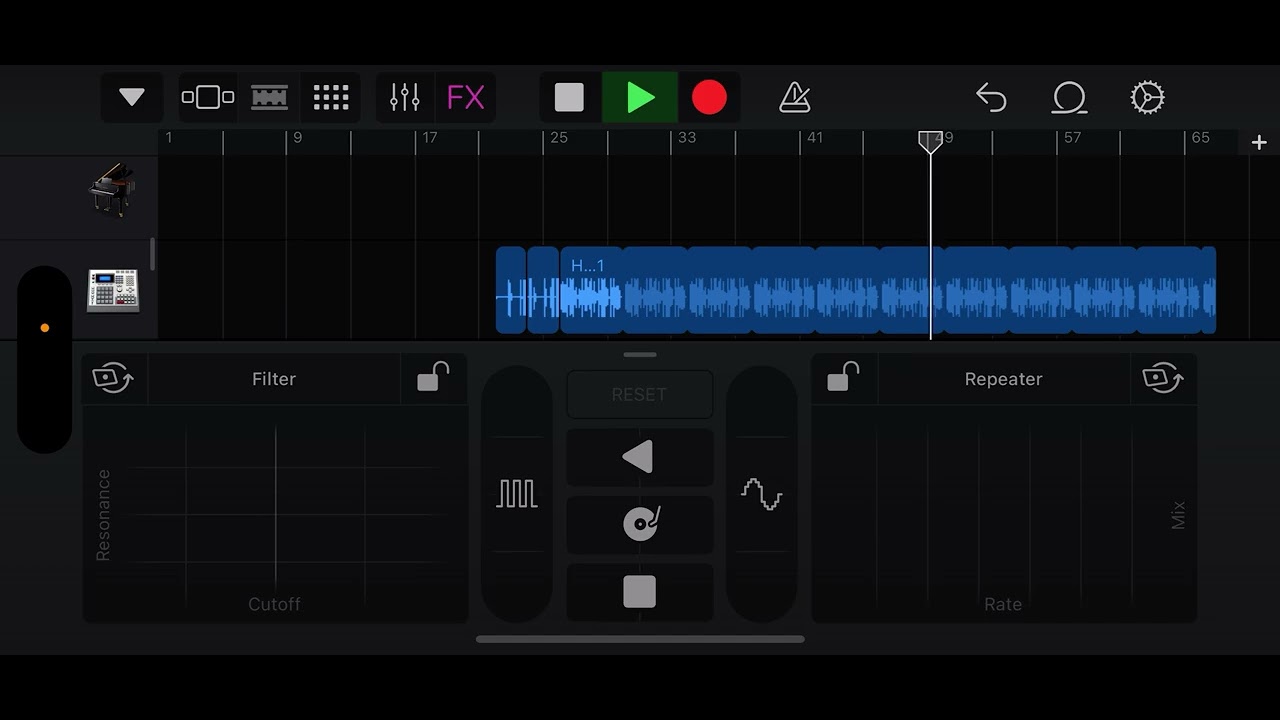Toggle the Filter pad lock
1280x720 pixels.
coord(433,379)
